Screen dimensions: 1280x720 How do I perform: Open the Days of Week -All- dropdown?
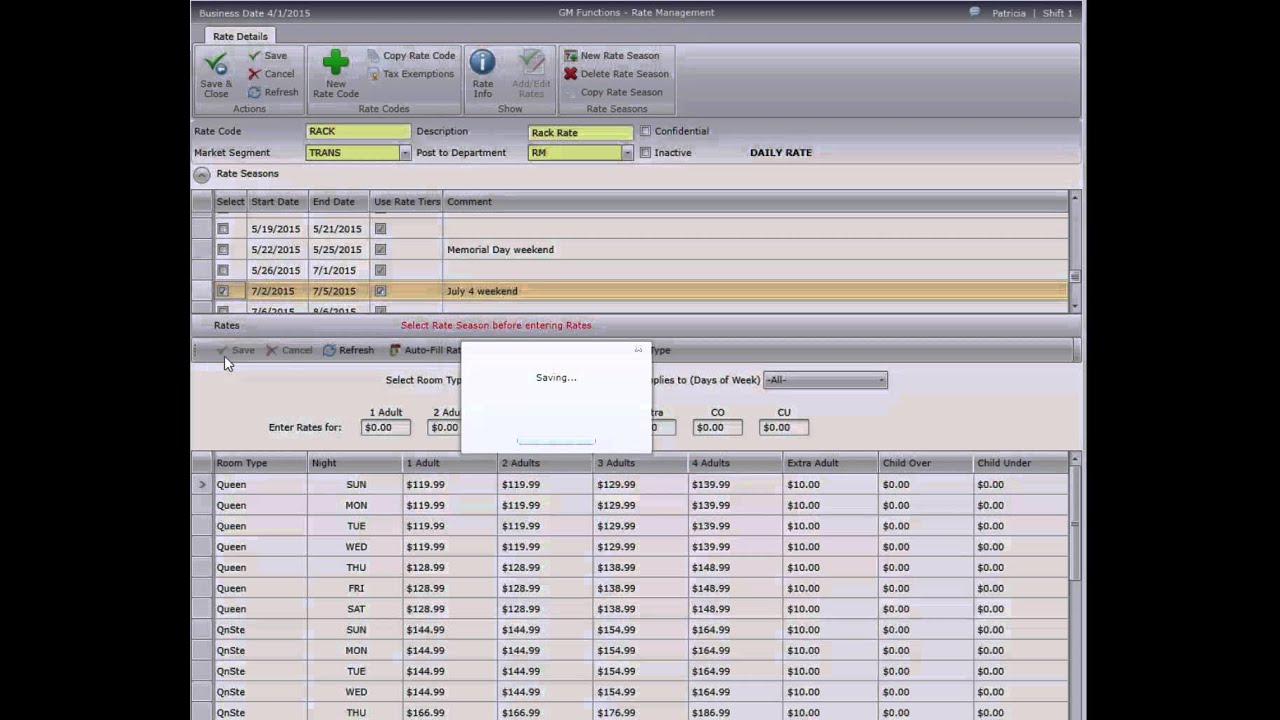(825, 380)
